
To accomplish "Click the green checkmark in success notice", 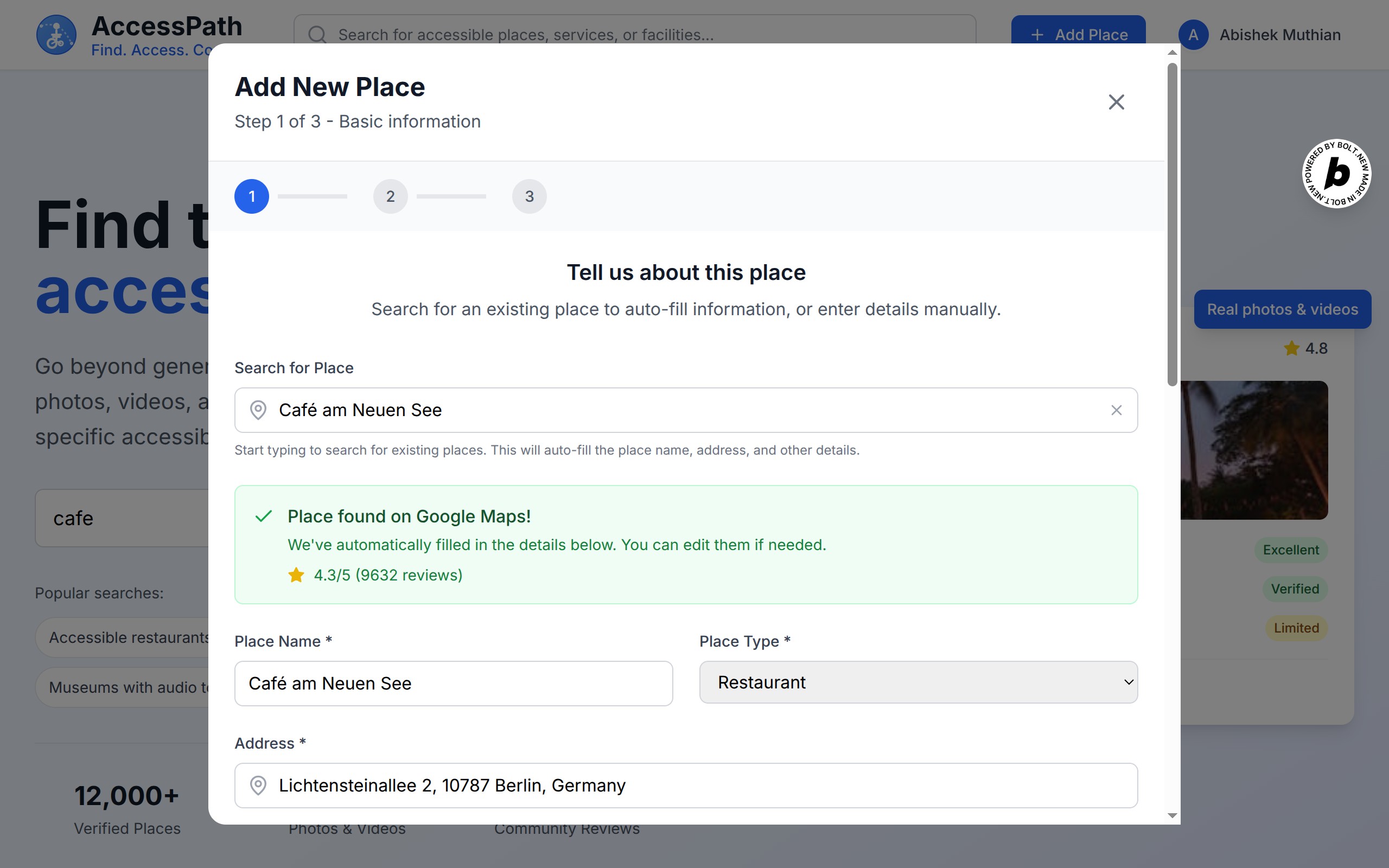I will (x=264, y=516).
